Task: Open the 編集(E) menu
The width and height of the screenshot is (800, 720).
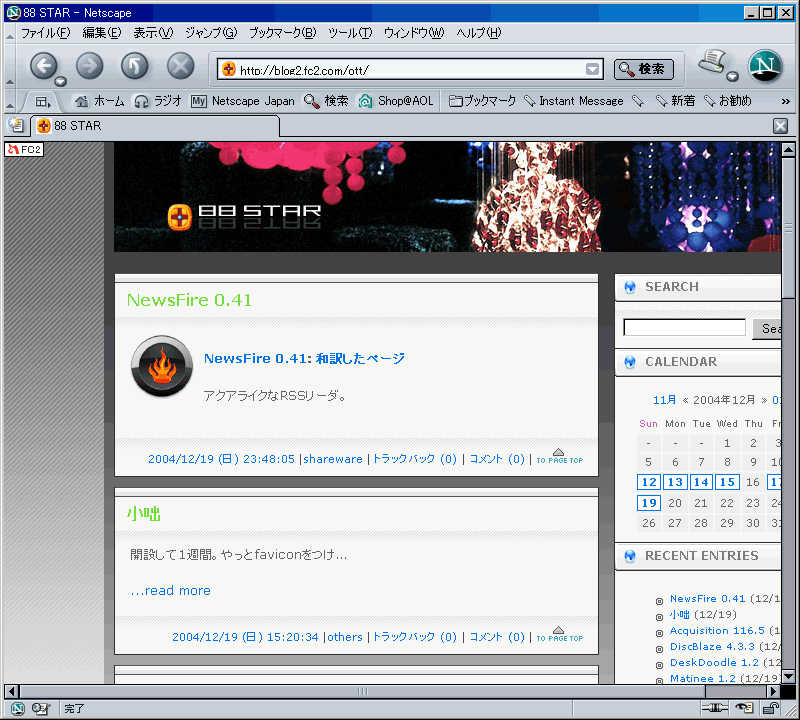Action: 102,33
